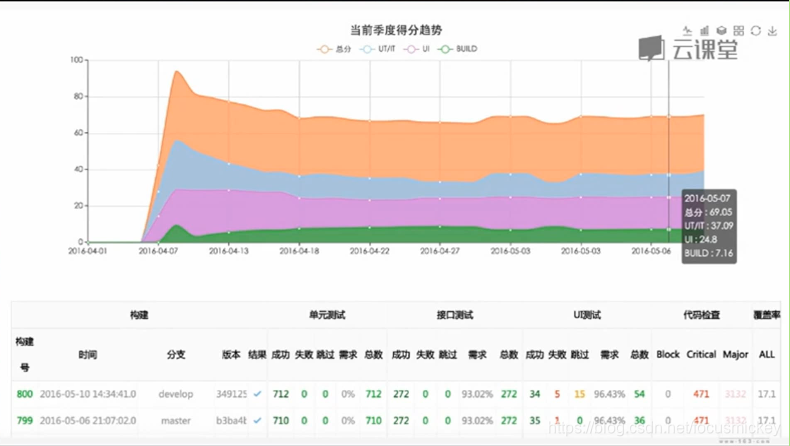Image resolution: width=790 pixels, height=446 pixels.
Task: Click timestamp 2016-05-06 21:07:02.0
Action: 88,420
